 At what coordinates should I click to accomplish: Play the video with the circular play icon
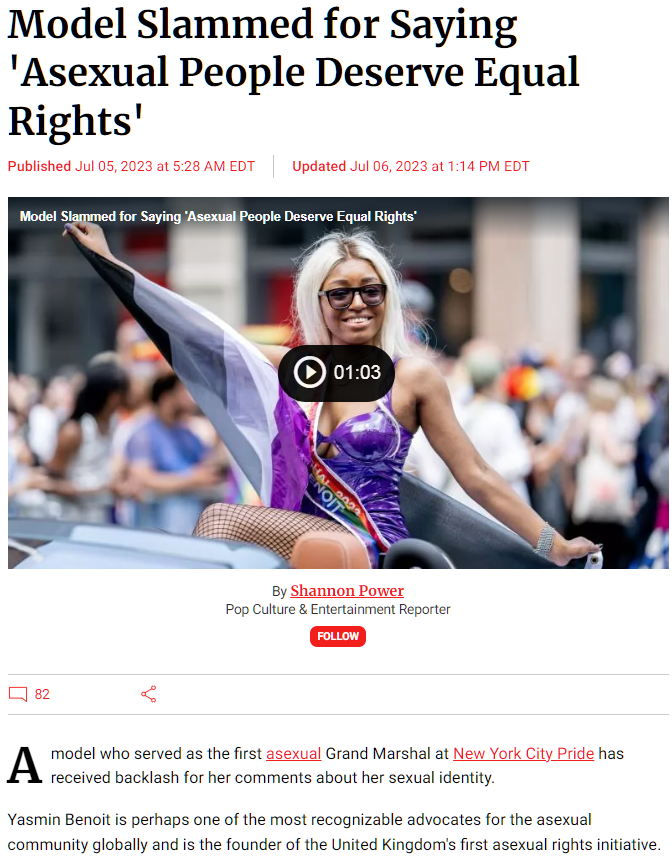309,372
